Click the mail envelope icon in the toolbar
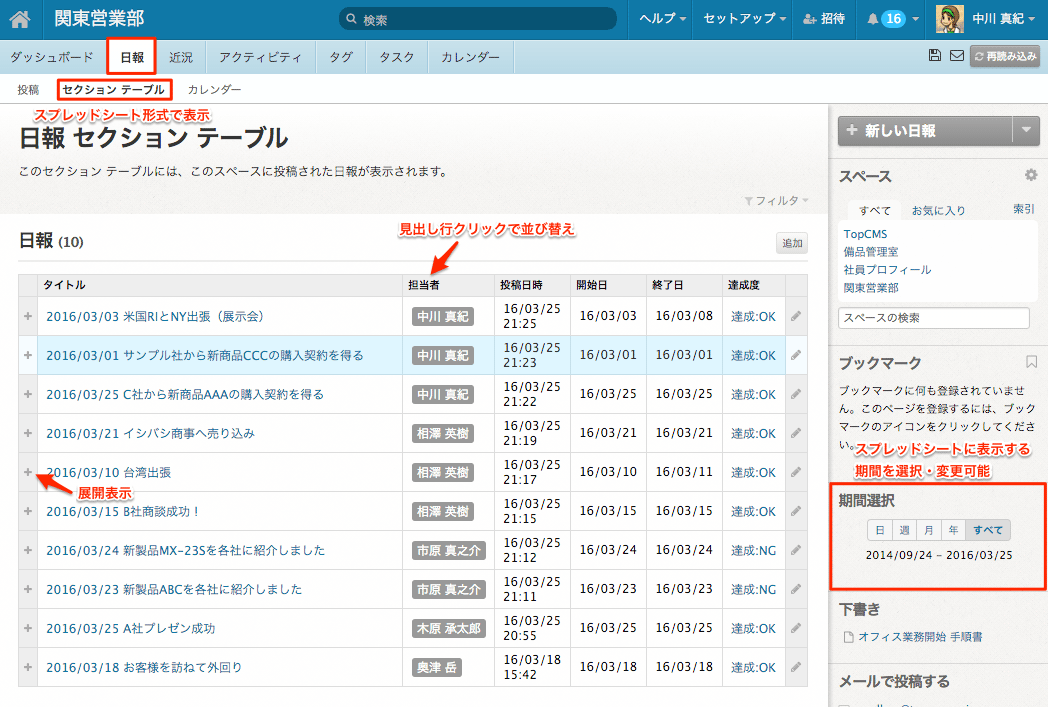The height and width of the screenshot is (707, 1048). (x=956, y=56)
